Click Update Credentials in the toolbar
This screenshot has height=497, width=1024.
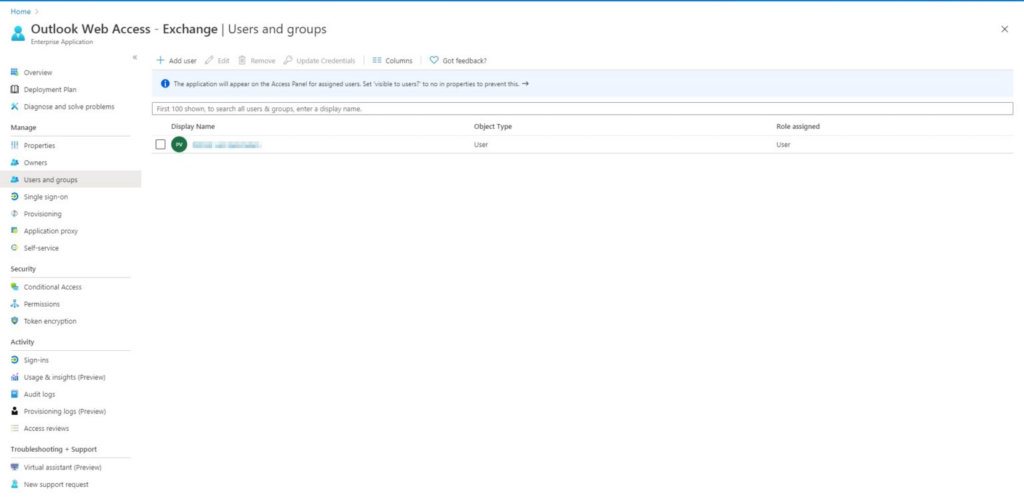pos(319,60)
